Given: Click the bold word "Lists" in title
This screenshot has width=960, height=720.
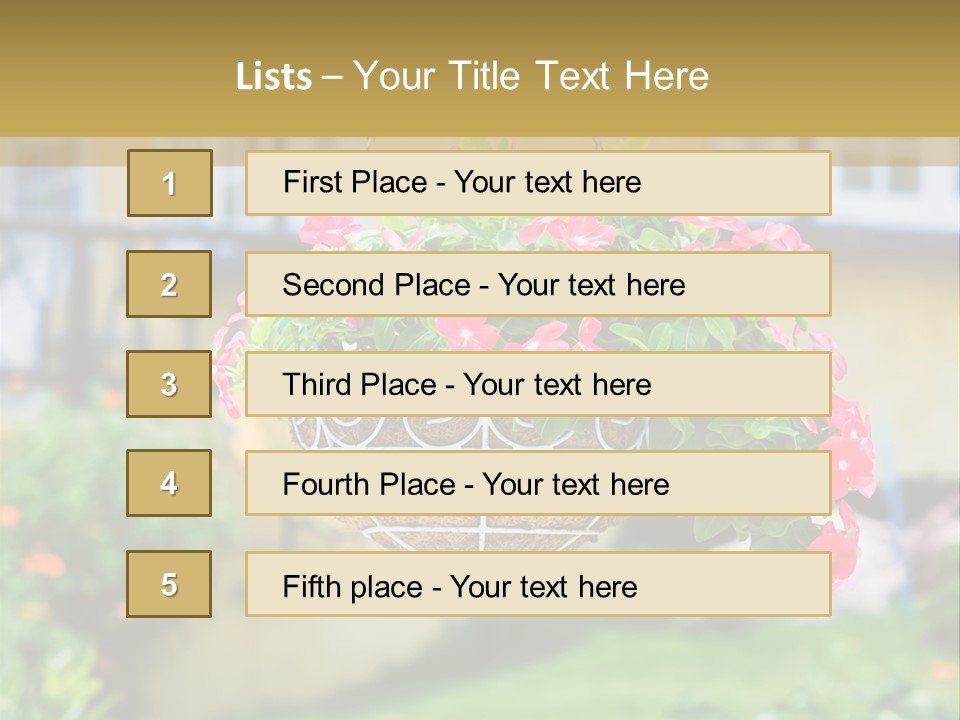Looking at the screenshot, I should [x=274, y=76].
